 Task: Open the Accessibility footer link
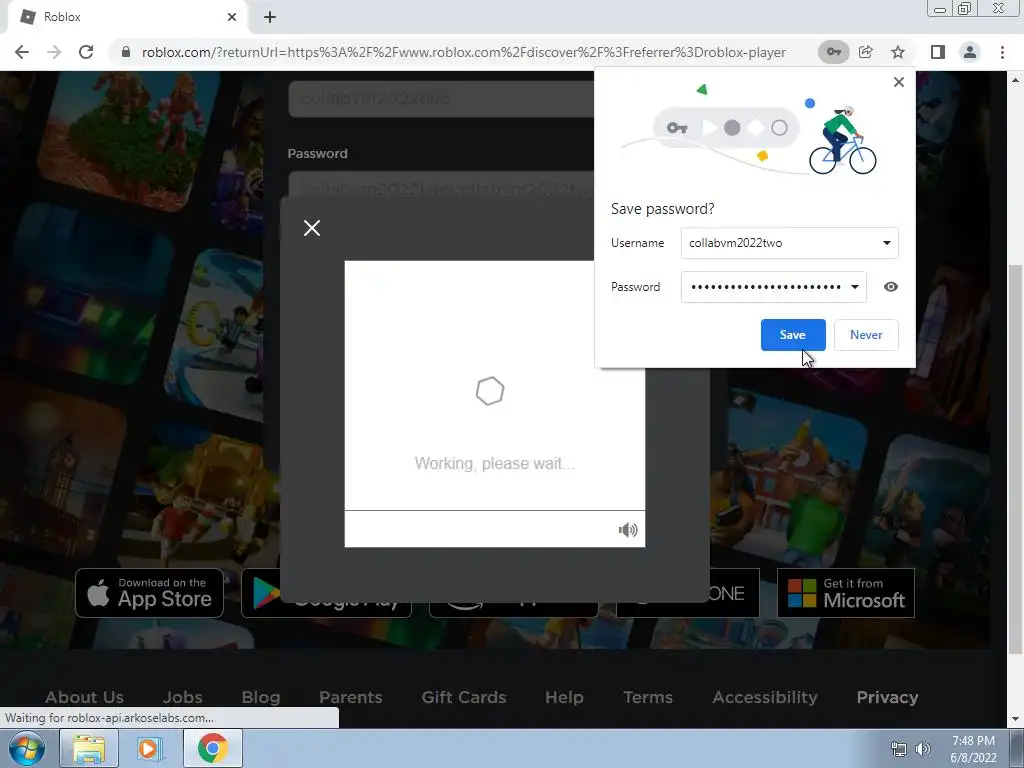click(x=765, y=697)
